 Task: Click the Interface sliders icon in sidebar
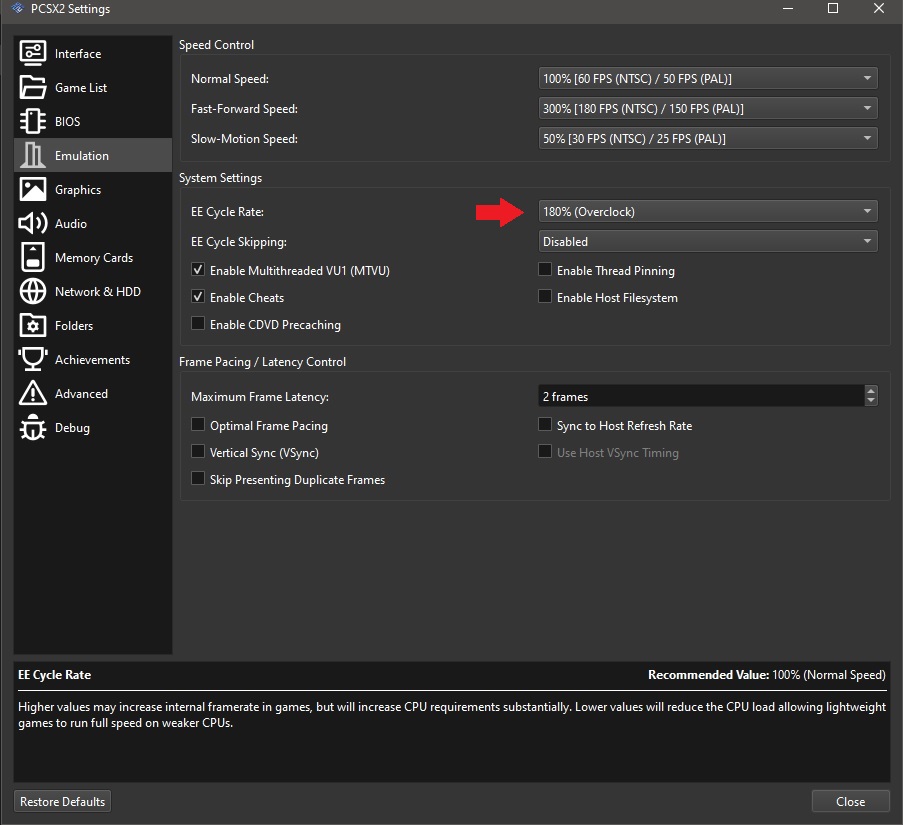[x=33, y=53]
